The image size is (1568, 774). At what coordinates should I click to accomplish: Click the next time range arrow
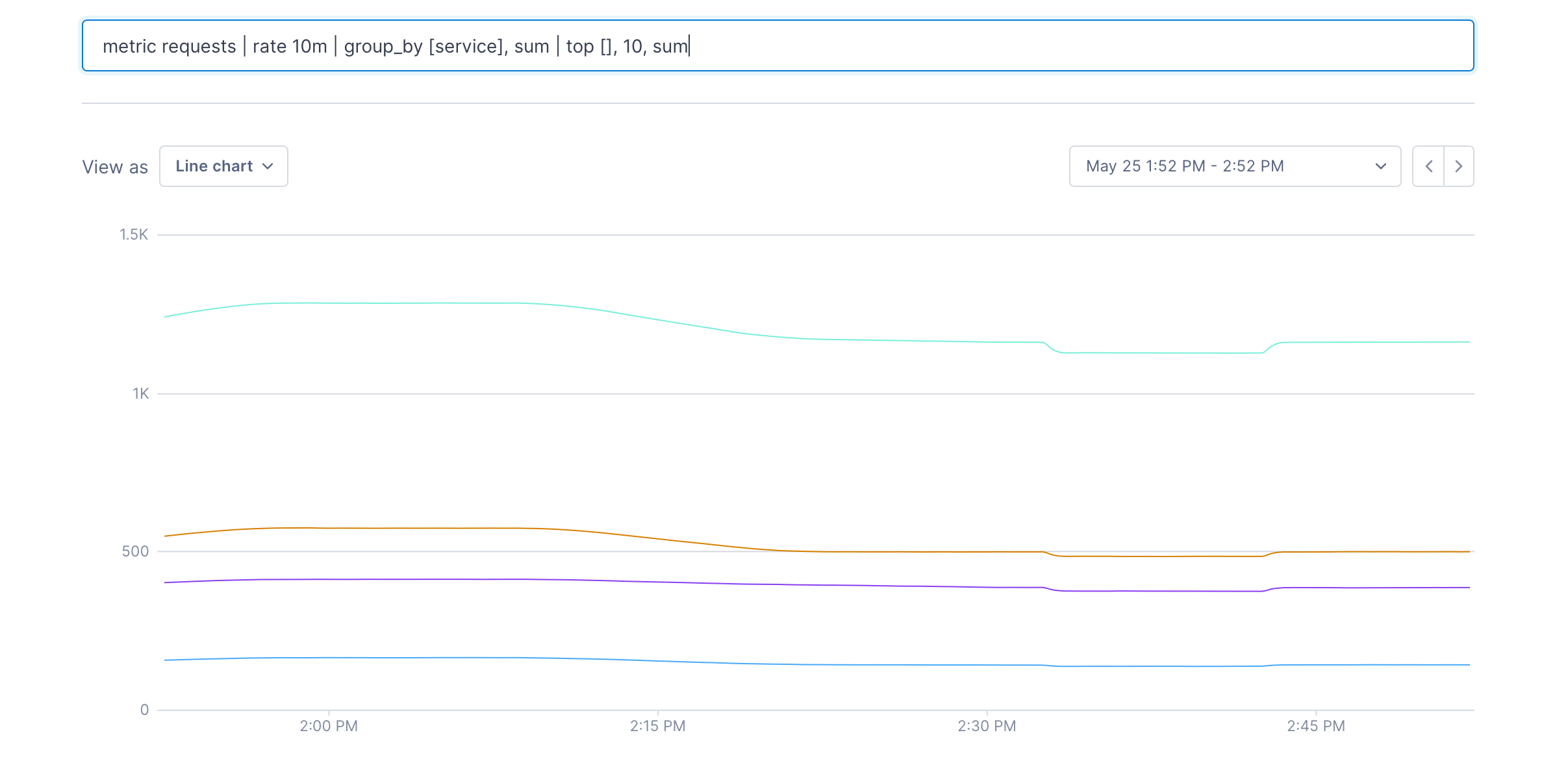click(x=1459, y=166)
